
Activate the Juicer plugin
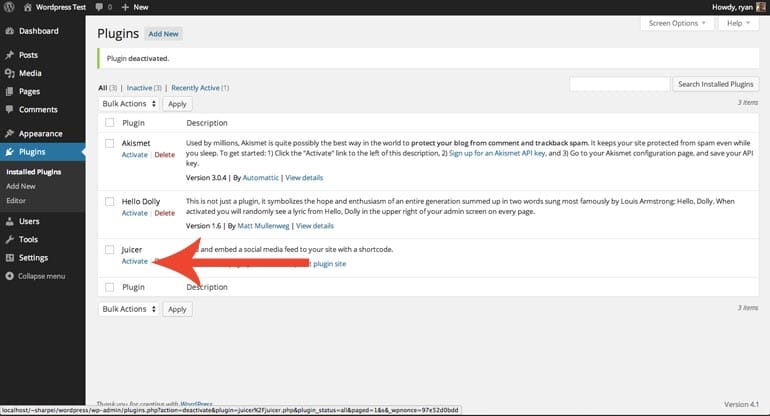(135, 261)
